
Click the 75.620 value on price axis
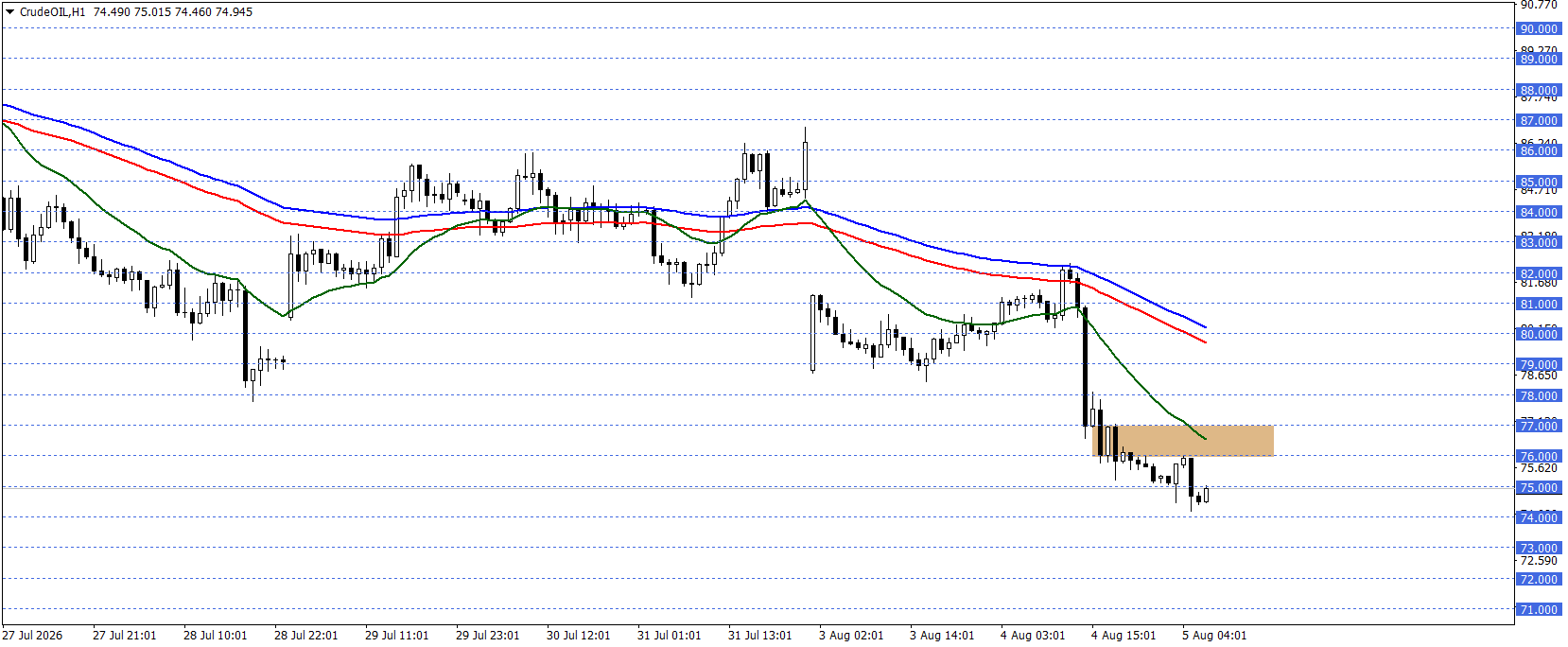1539,468
